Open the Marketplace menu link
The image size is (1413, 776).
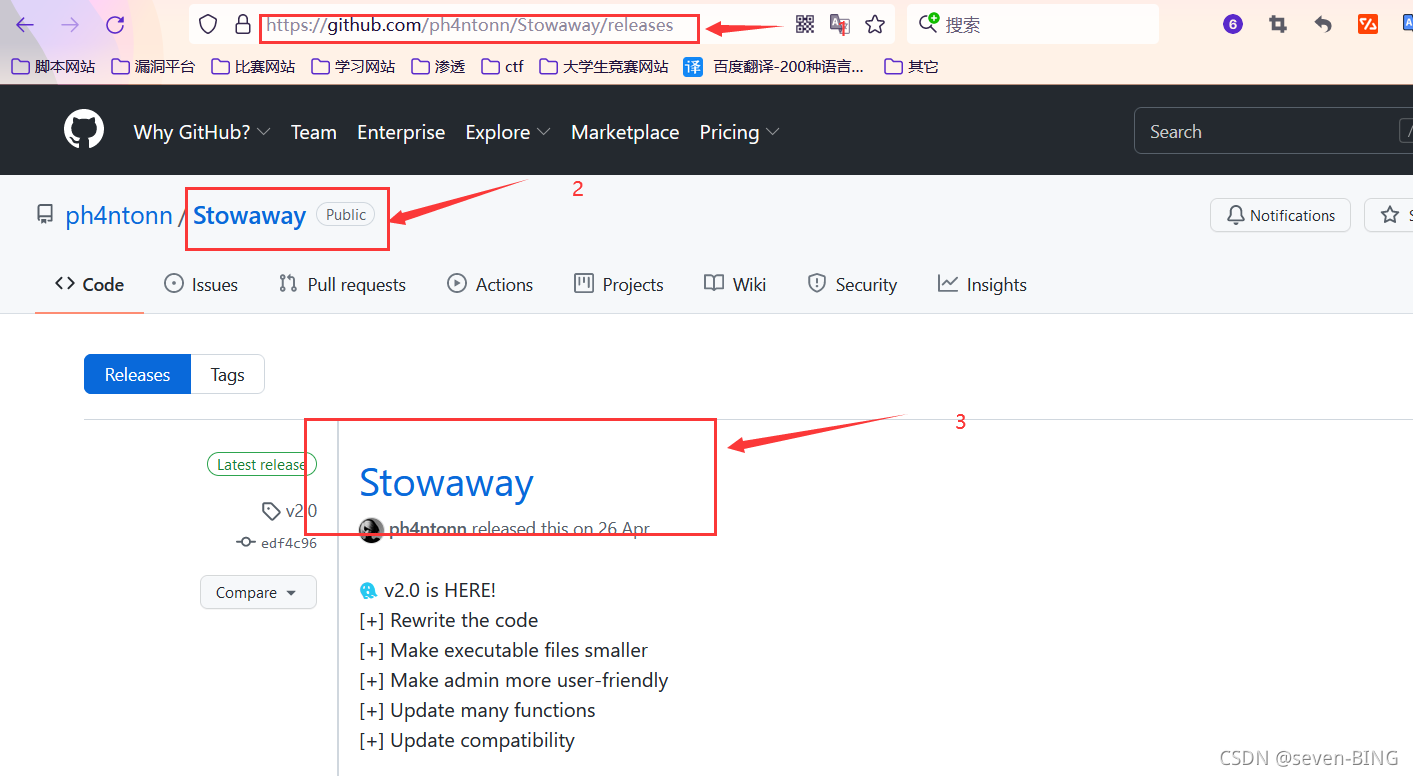[625, 132]
